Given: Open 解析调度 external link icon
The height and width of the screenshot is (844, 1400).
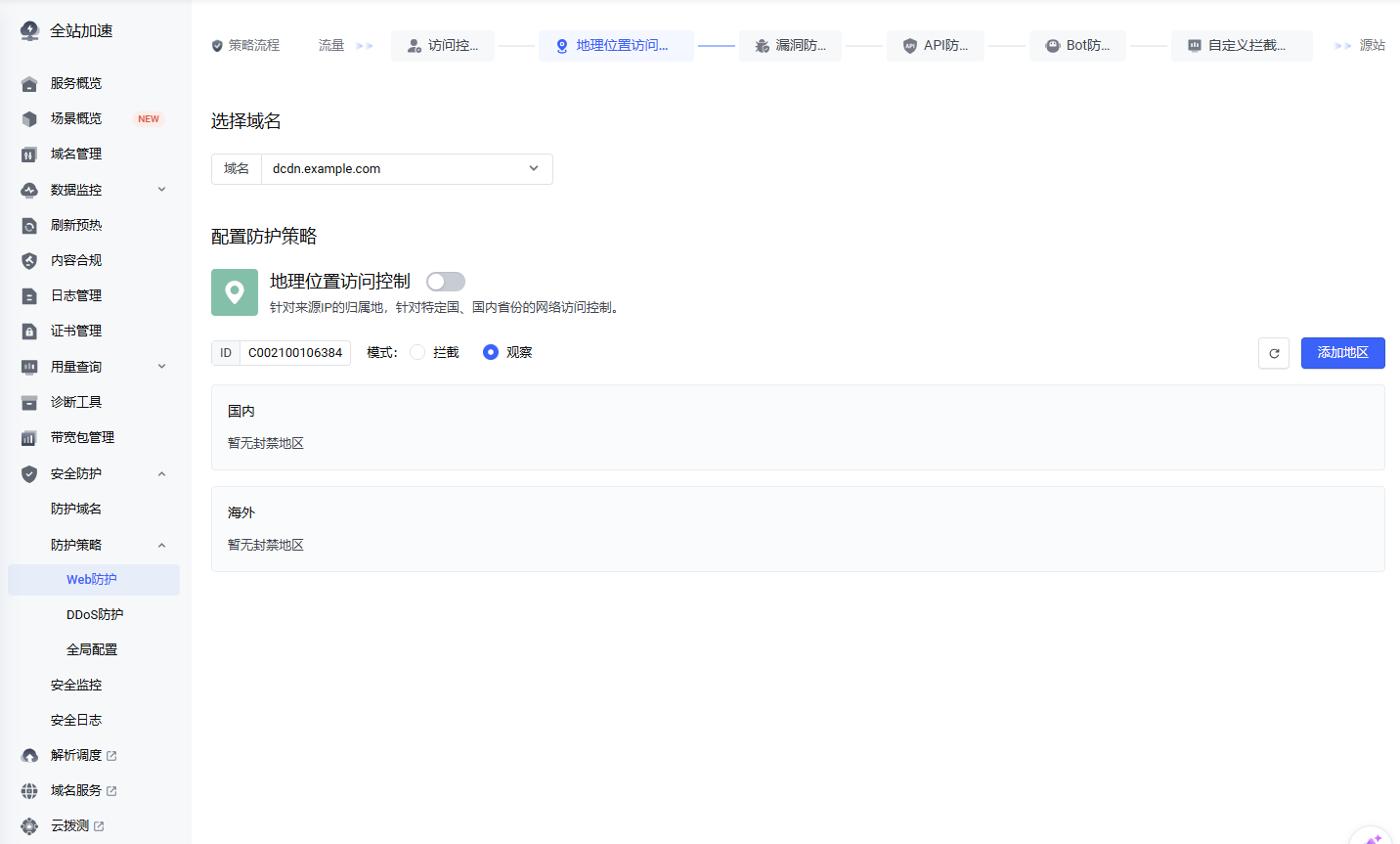Looking at the screenshot, I should click(x=111, y=756).
